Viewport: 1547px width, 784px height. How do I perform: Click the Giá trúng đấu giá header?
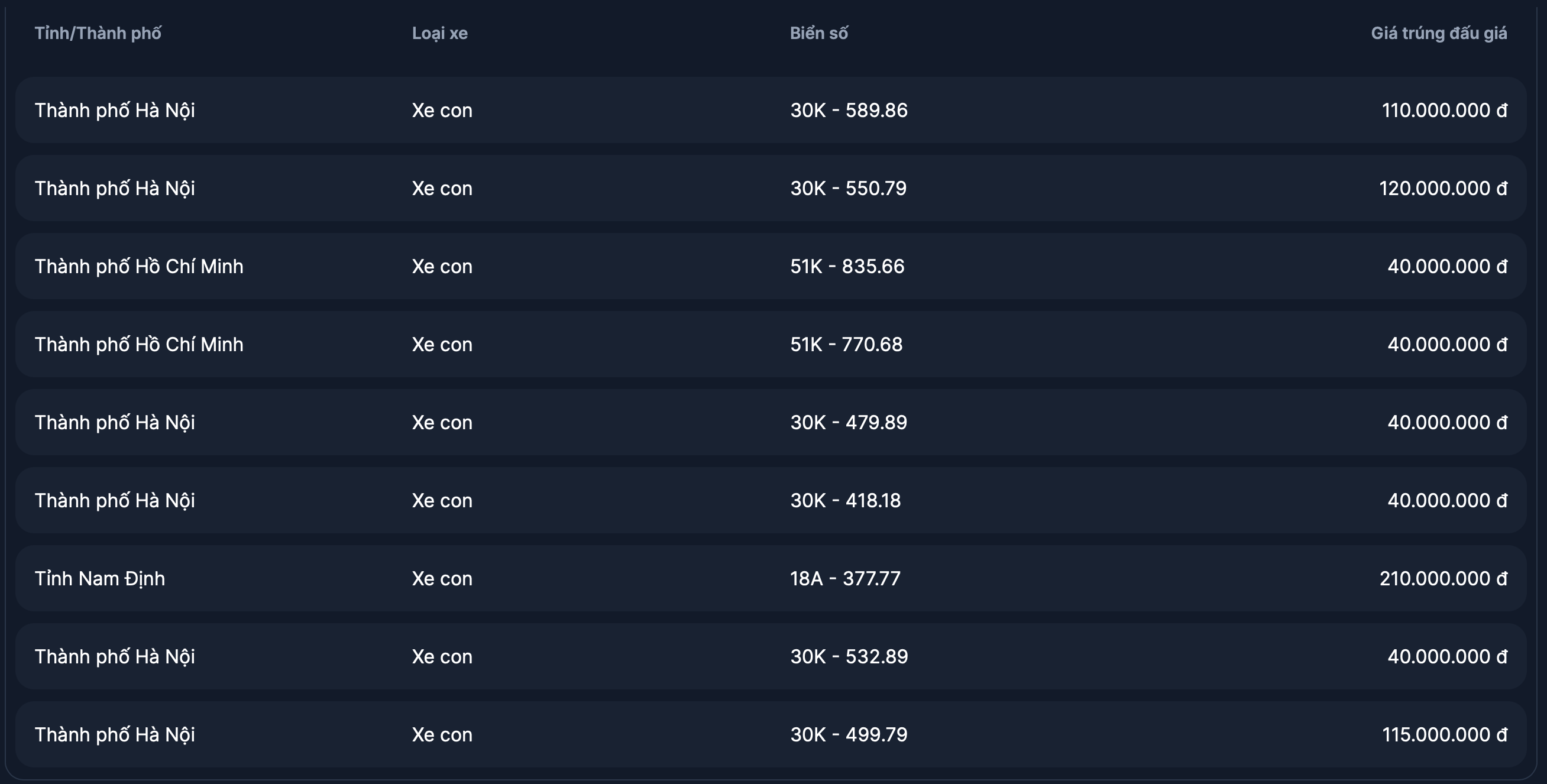(1438, 33)
